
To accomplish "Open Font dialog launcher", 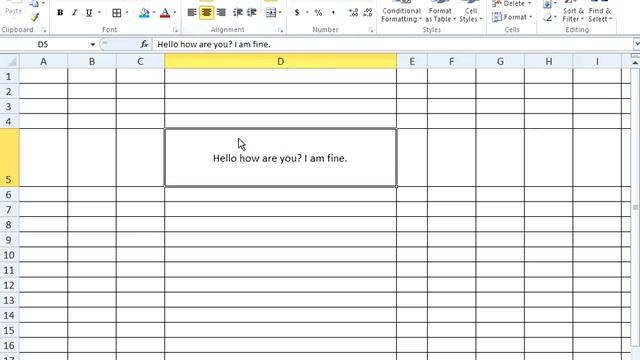I will [175, 30].
